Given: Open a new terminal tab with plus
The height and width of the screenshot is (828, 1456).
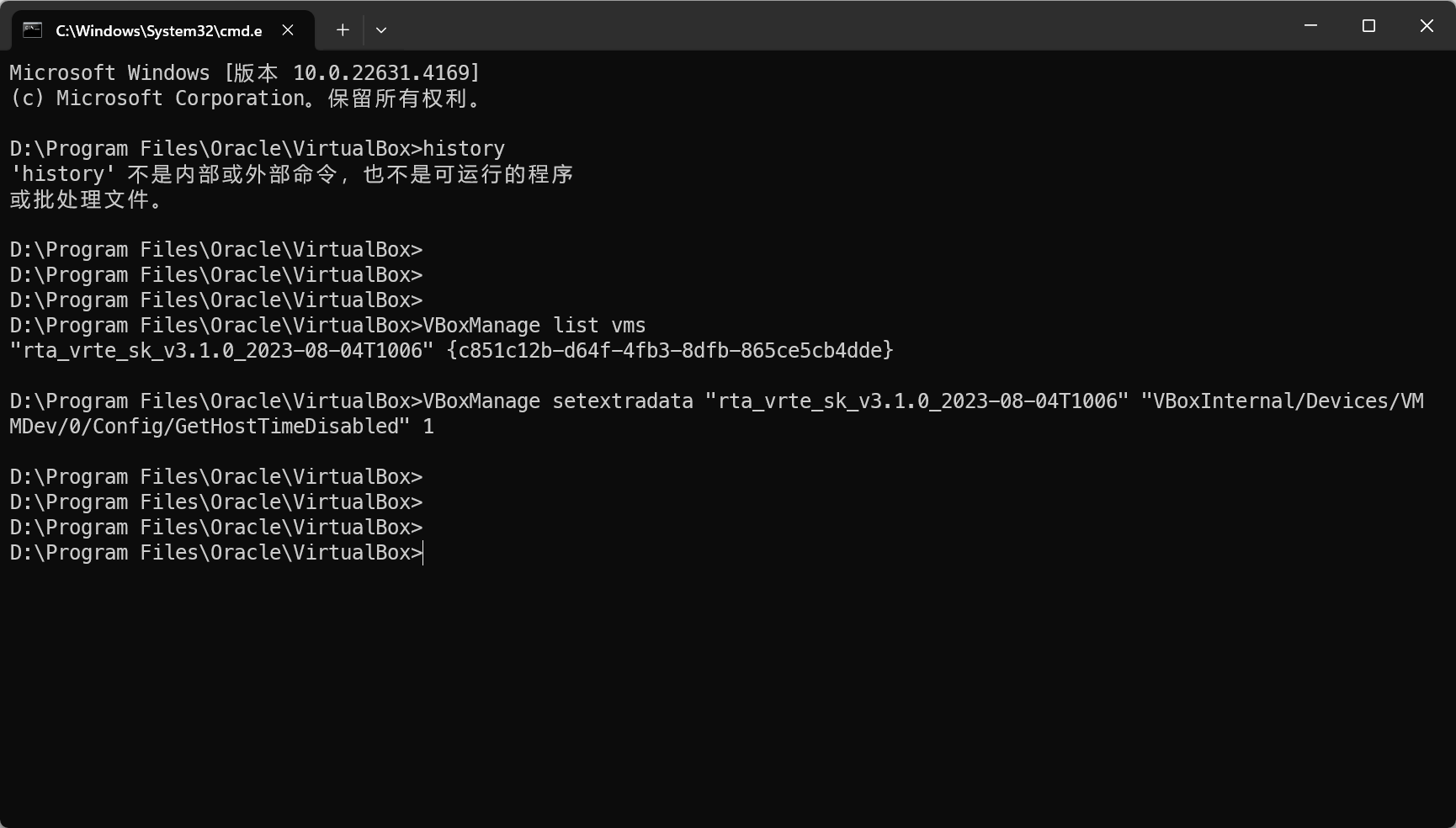Looking at the screenshot, I should click(343, 30).
